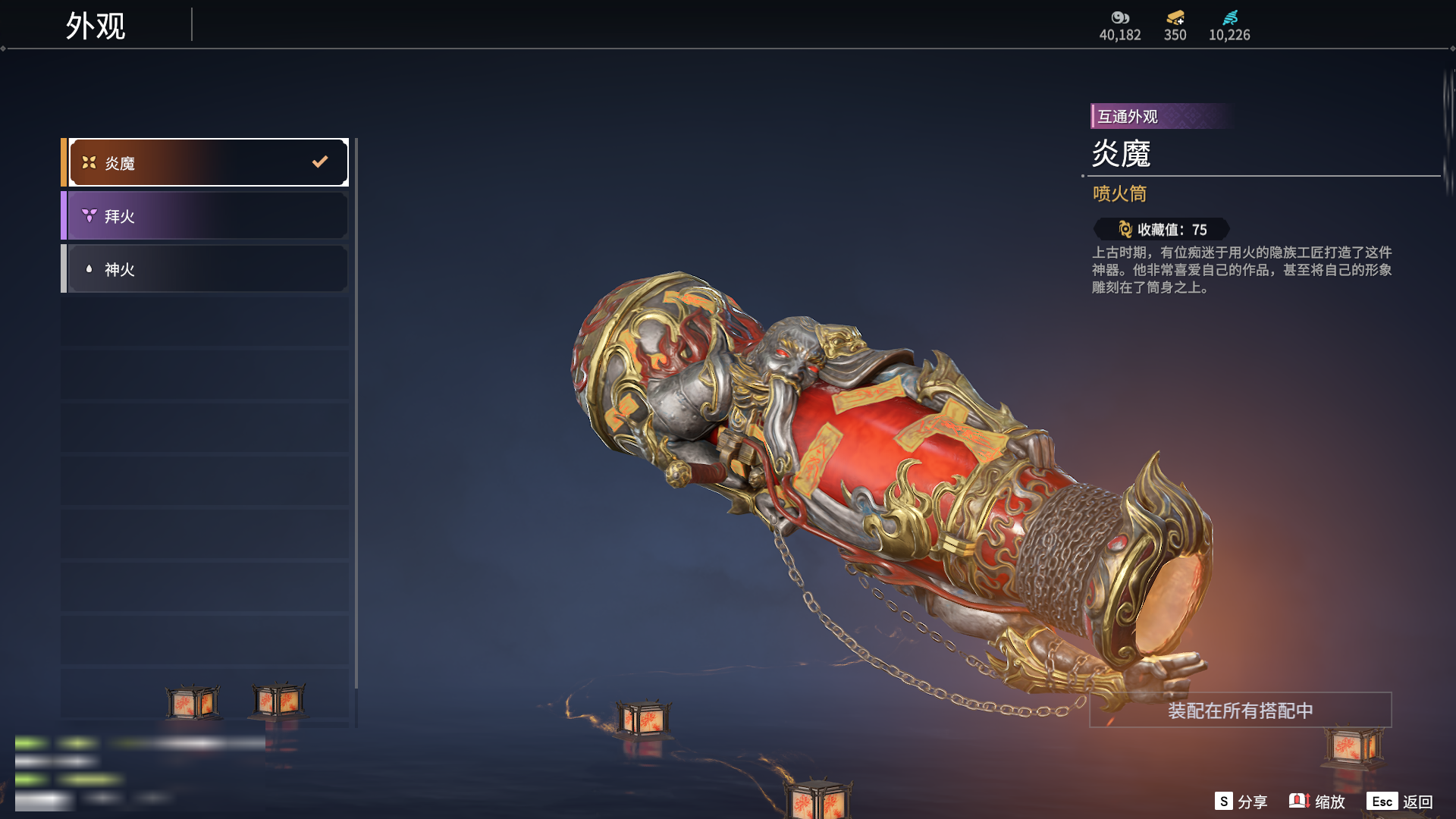This screenshot has height=819, width=1456.
Task: Click the 收藏值 collection value icon
Action: 1125,229
